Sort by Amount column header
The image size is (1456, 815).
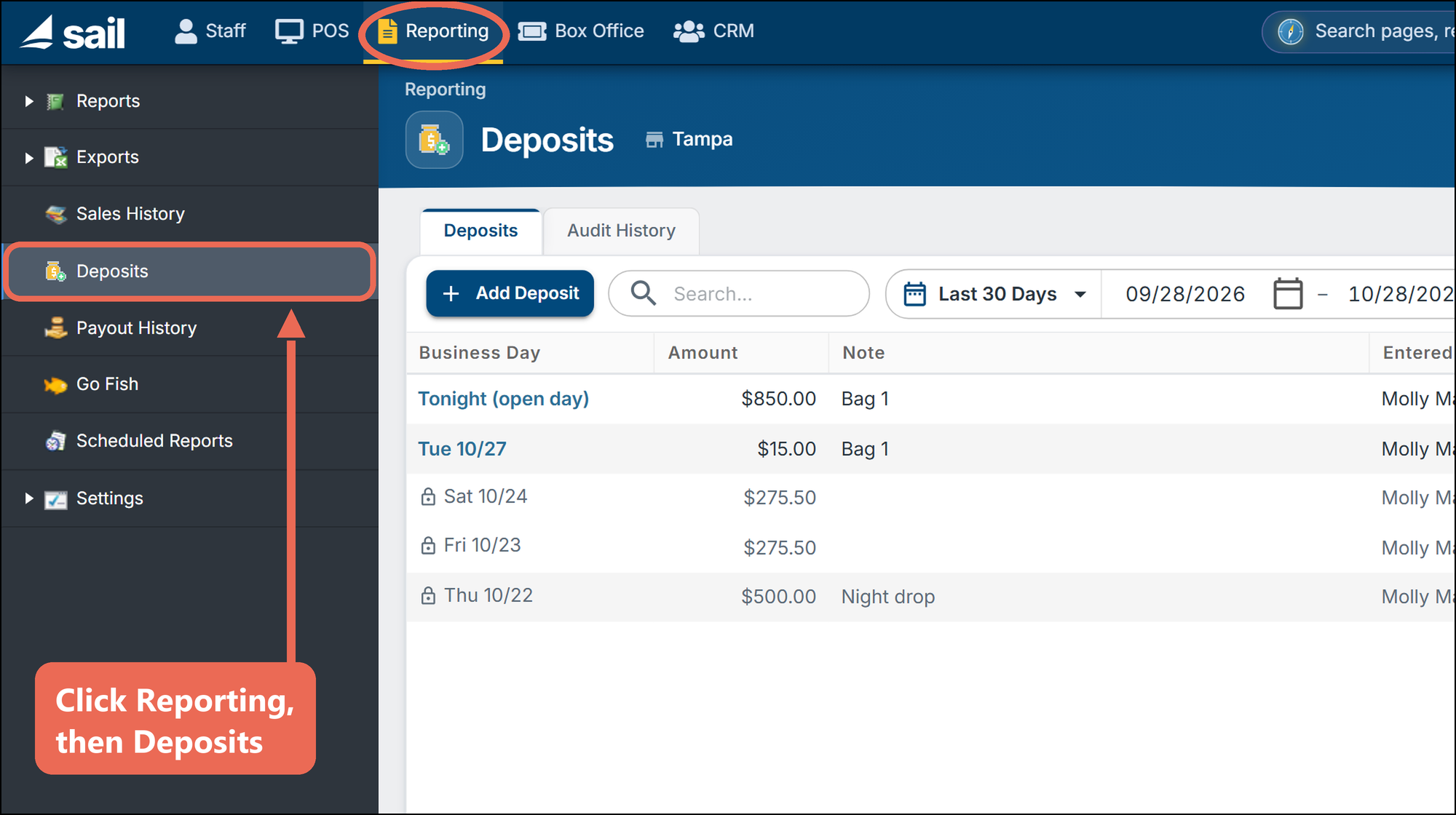pos(703,353)
